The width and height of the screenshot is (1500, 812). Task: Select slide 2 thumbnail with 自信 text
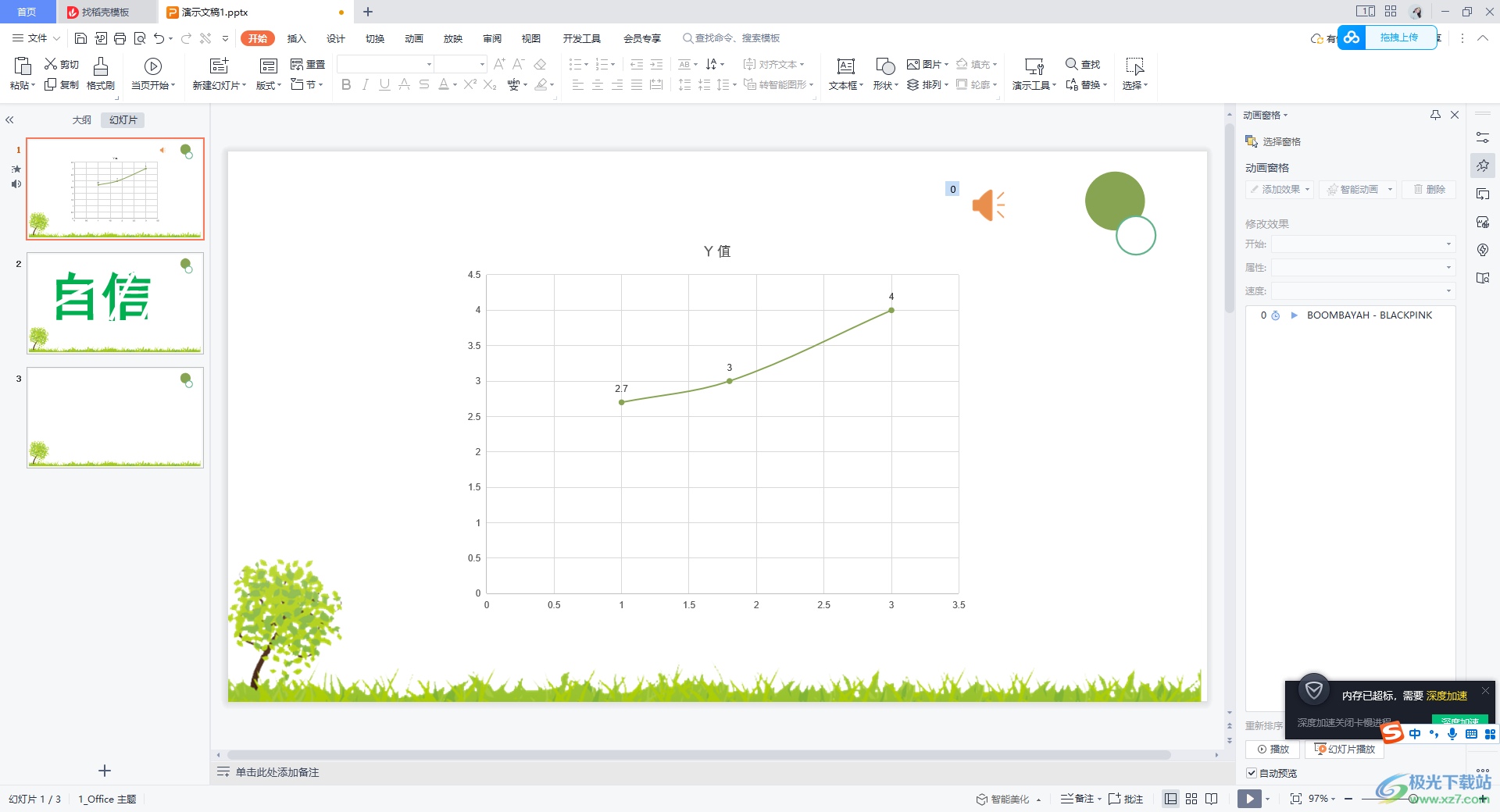(x=115, y=303)
